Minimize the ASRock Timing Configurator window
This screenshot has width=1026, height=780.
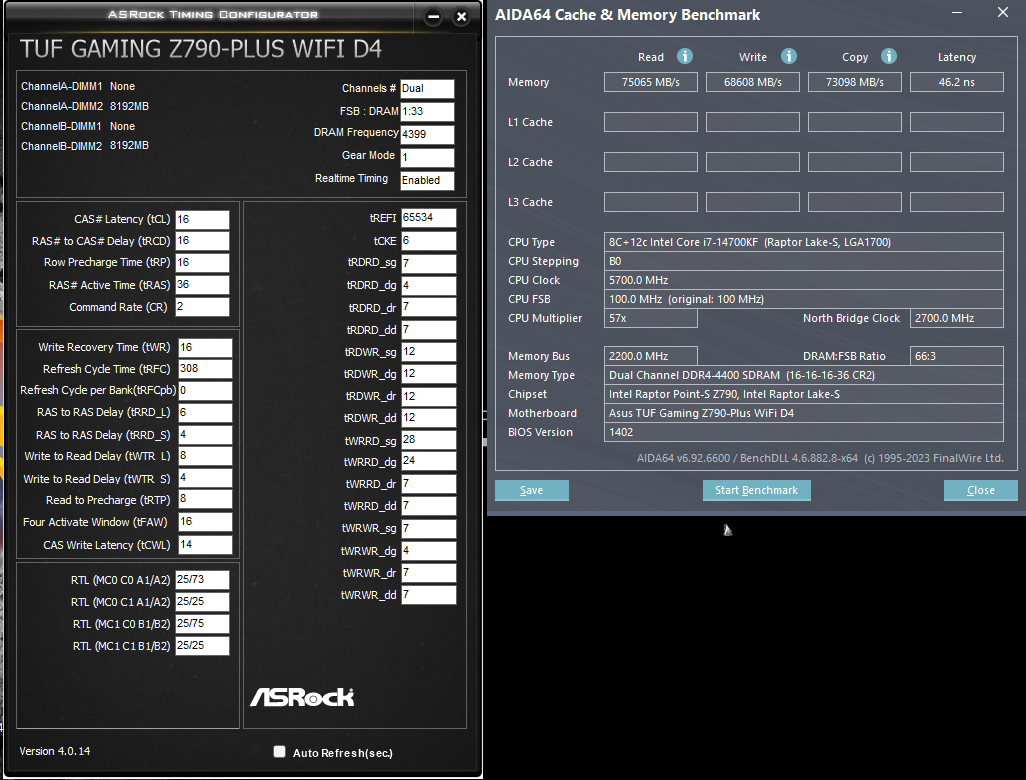[433, 17]
